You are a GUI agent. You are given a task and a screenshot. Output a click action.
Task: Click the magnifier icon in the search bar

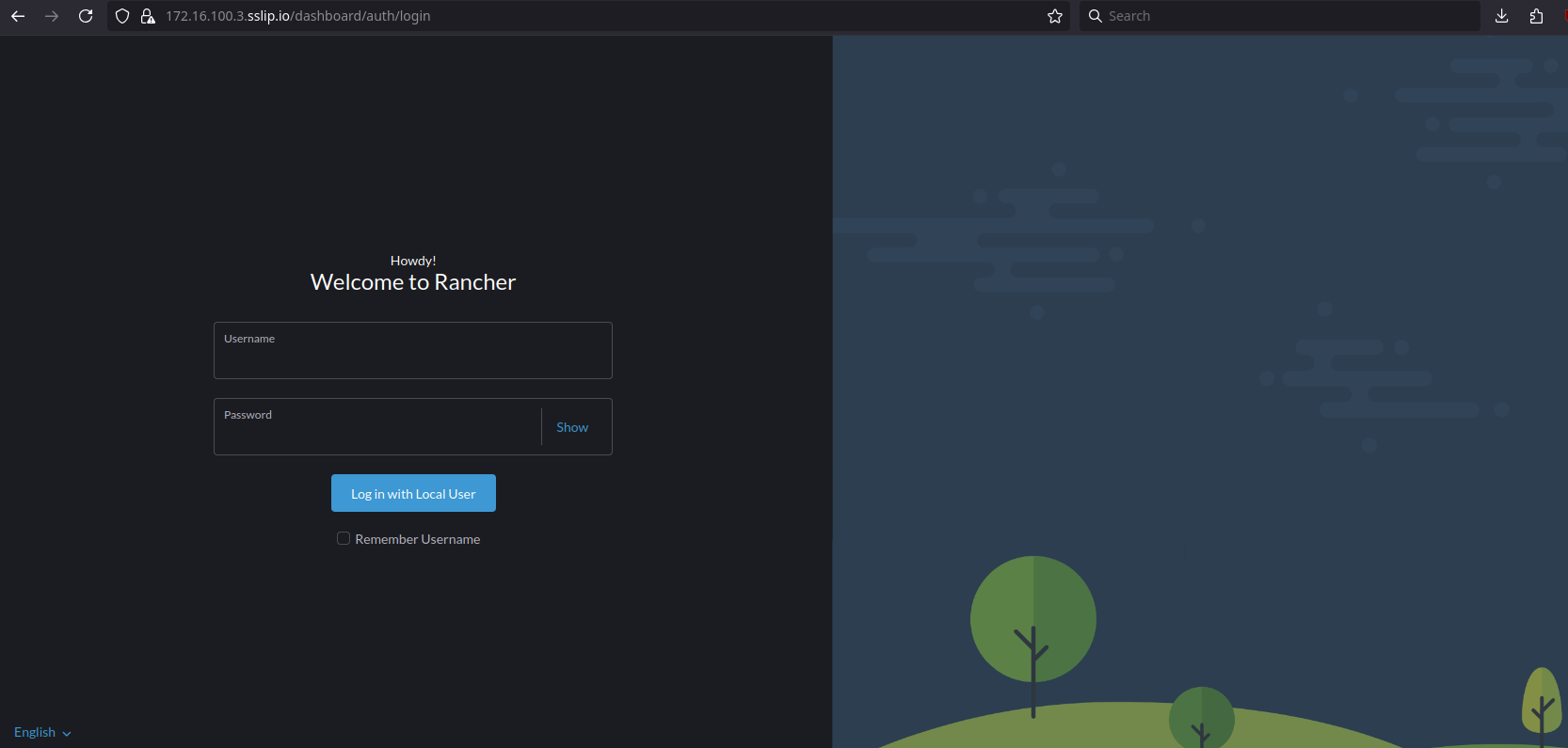pyautogui.click(x=1096, y=16)
